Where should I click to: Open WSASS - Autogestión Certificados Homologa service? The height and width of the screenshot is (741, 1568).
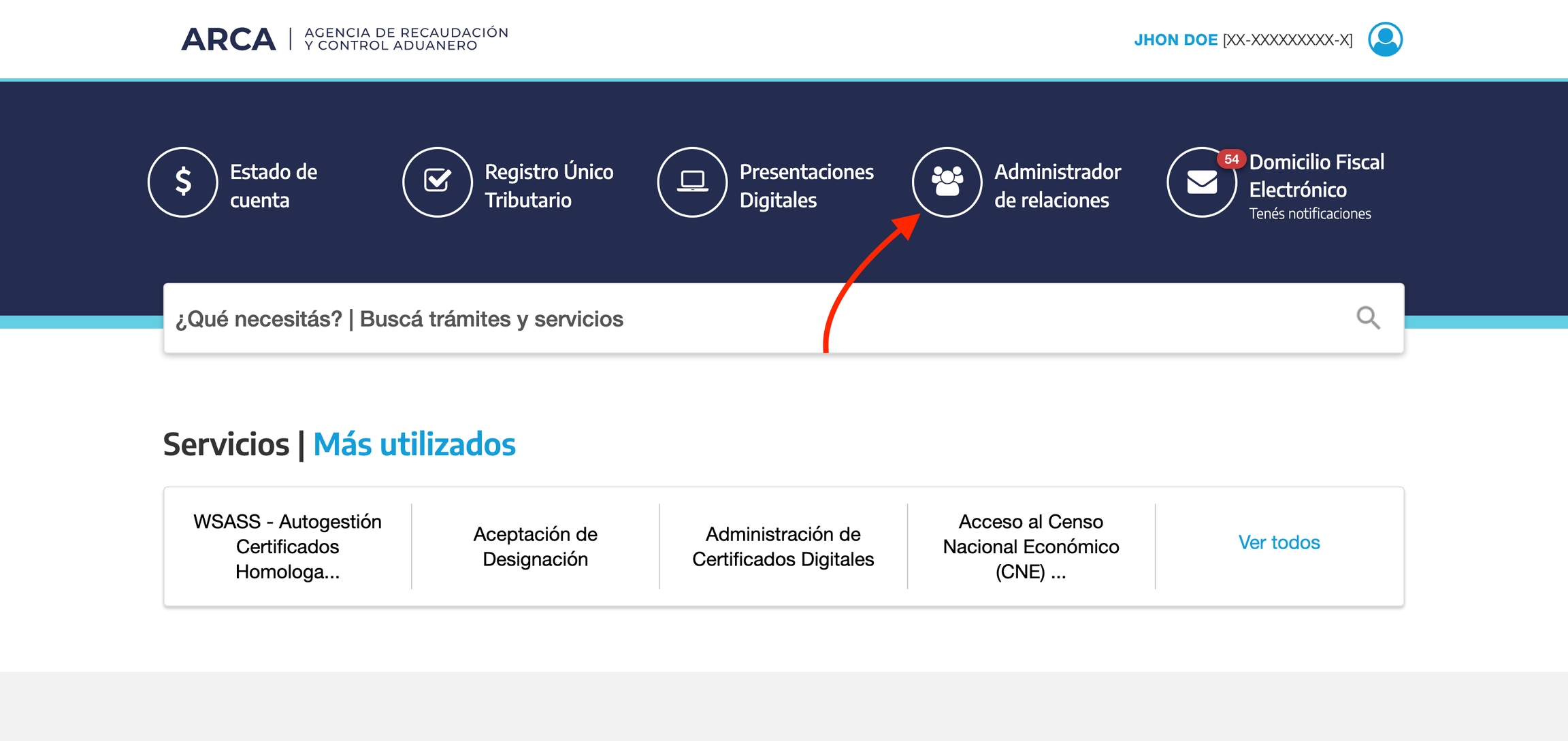[x=287, y=546]
